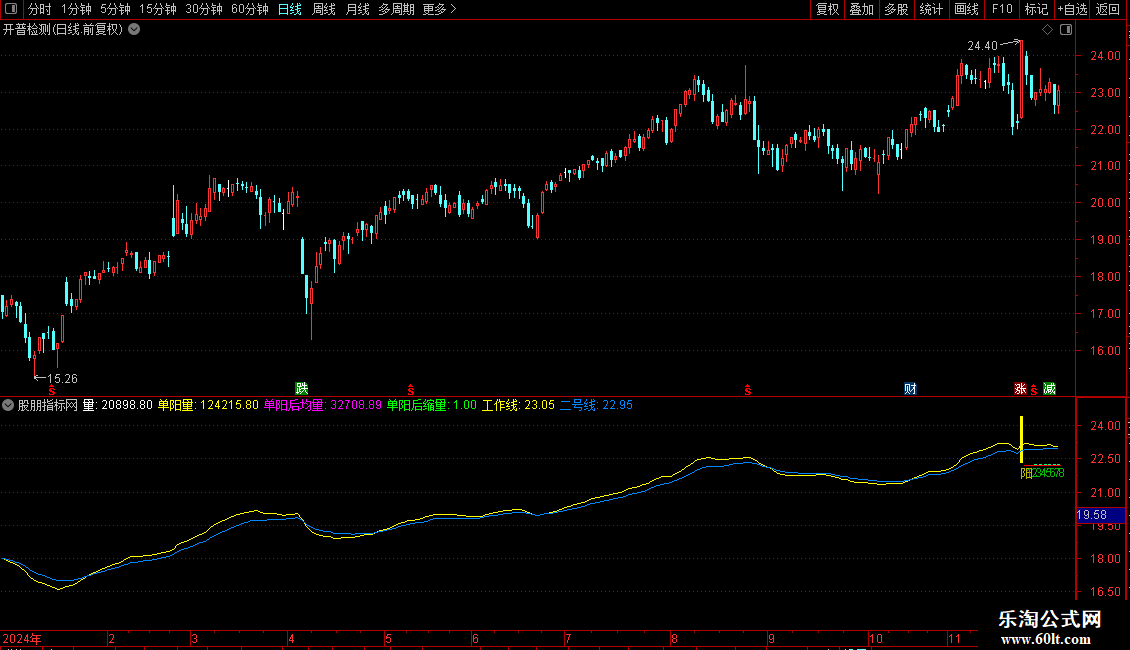Screen dimensions: 1130x650
Task: Click the 16.00 main price axis label
Action: click(1105, 351)
